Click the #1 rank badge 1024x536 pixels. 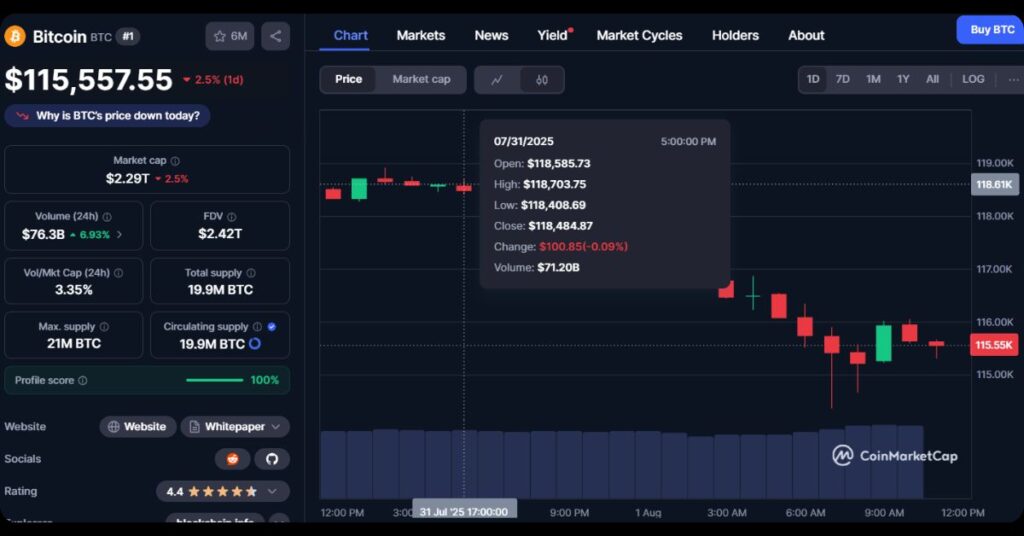point(128,37)
